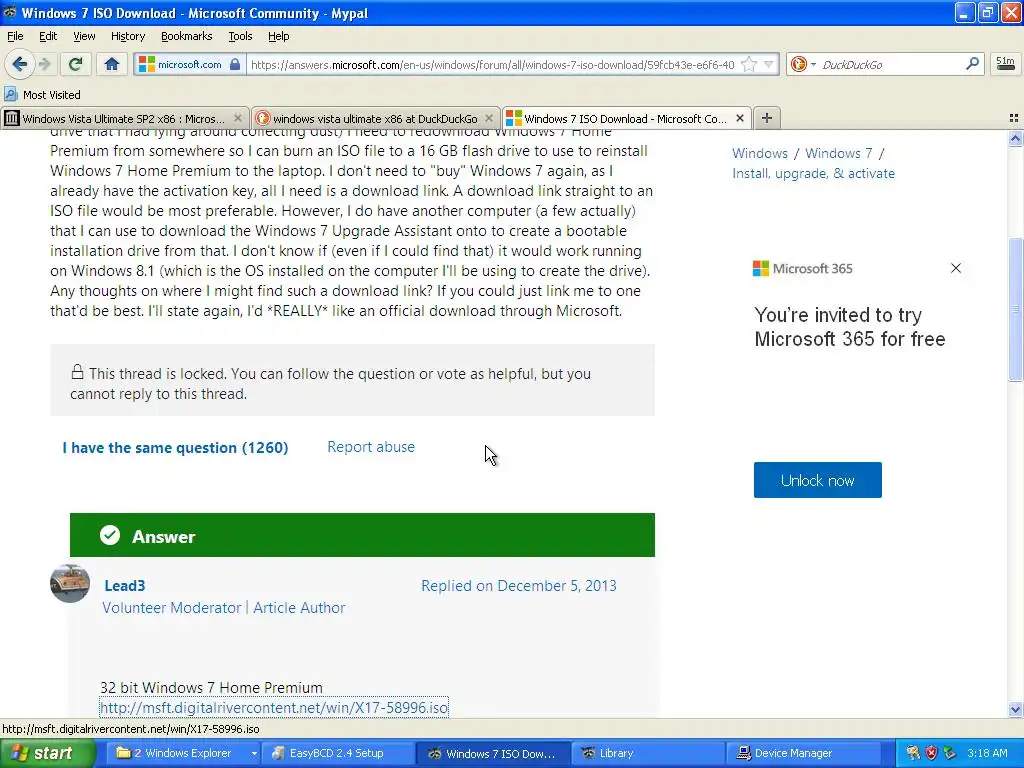Click the Replied on December 5, 2013 text
Viewport: 1024px width, 768px height.
click(519, 586)
